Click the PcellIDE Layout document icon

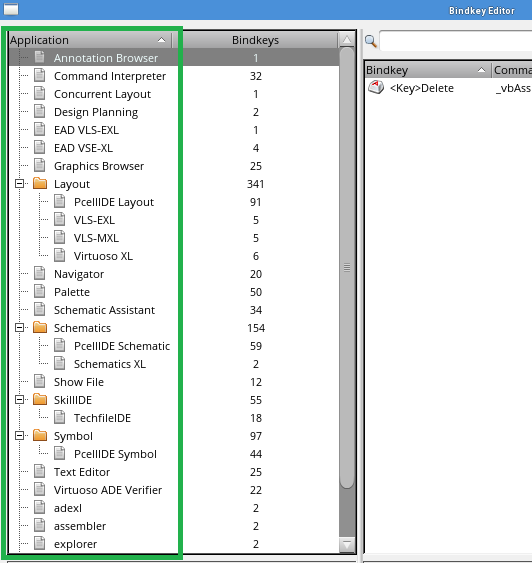(60, 201)
